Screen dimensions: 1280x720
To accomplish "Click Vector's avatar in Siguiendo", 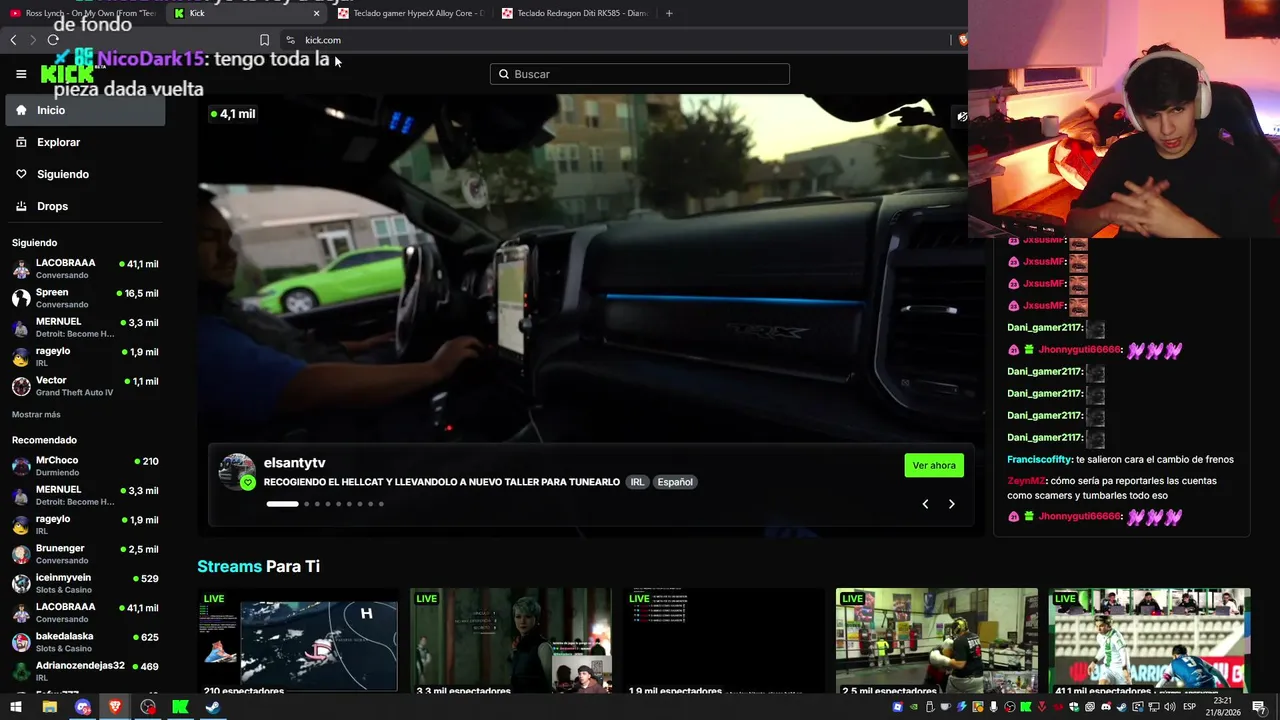I will (21, 386).
